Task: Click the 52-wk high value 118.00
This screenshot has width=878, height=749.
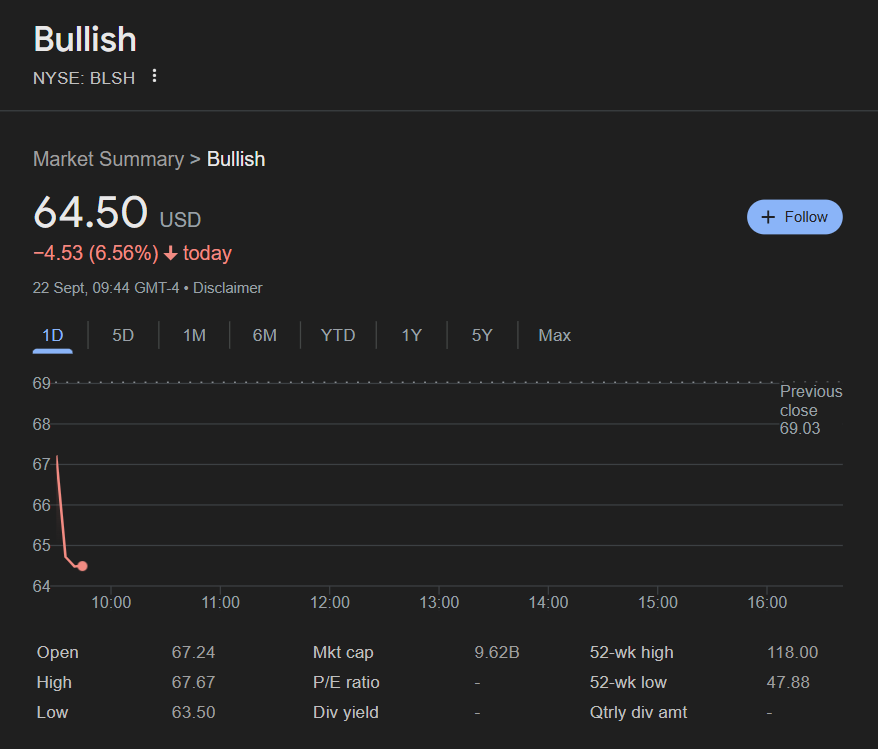Action: pyautogui.click(x=792, y=652)
